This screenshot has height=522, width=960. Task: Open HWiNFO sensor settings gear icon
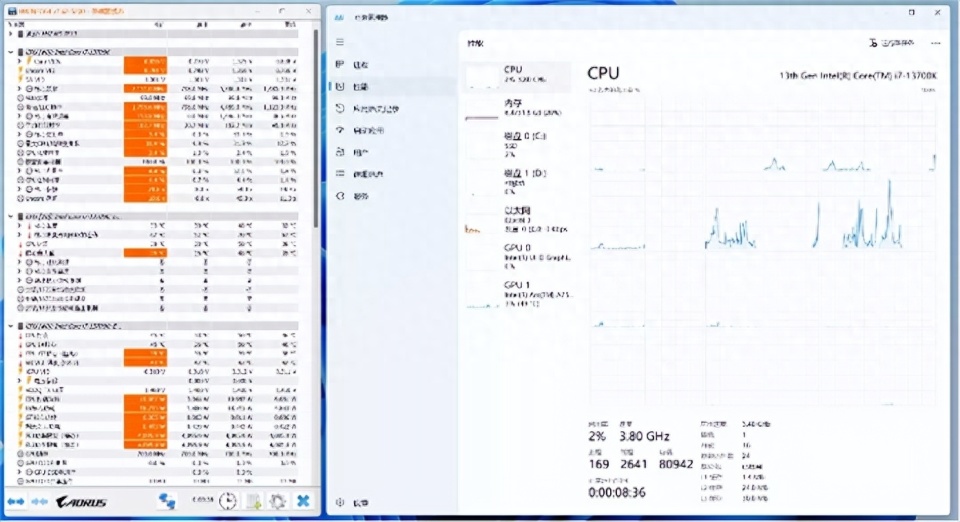(277, 501)
